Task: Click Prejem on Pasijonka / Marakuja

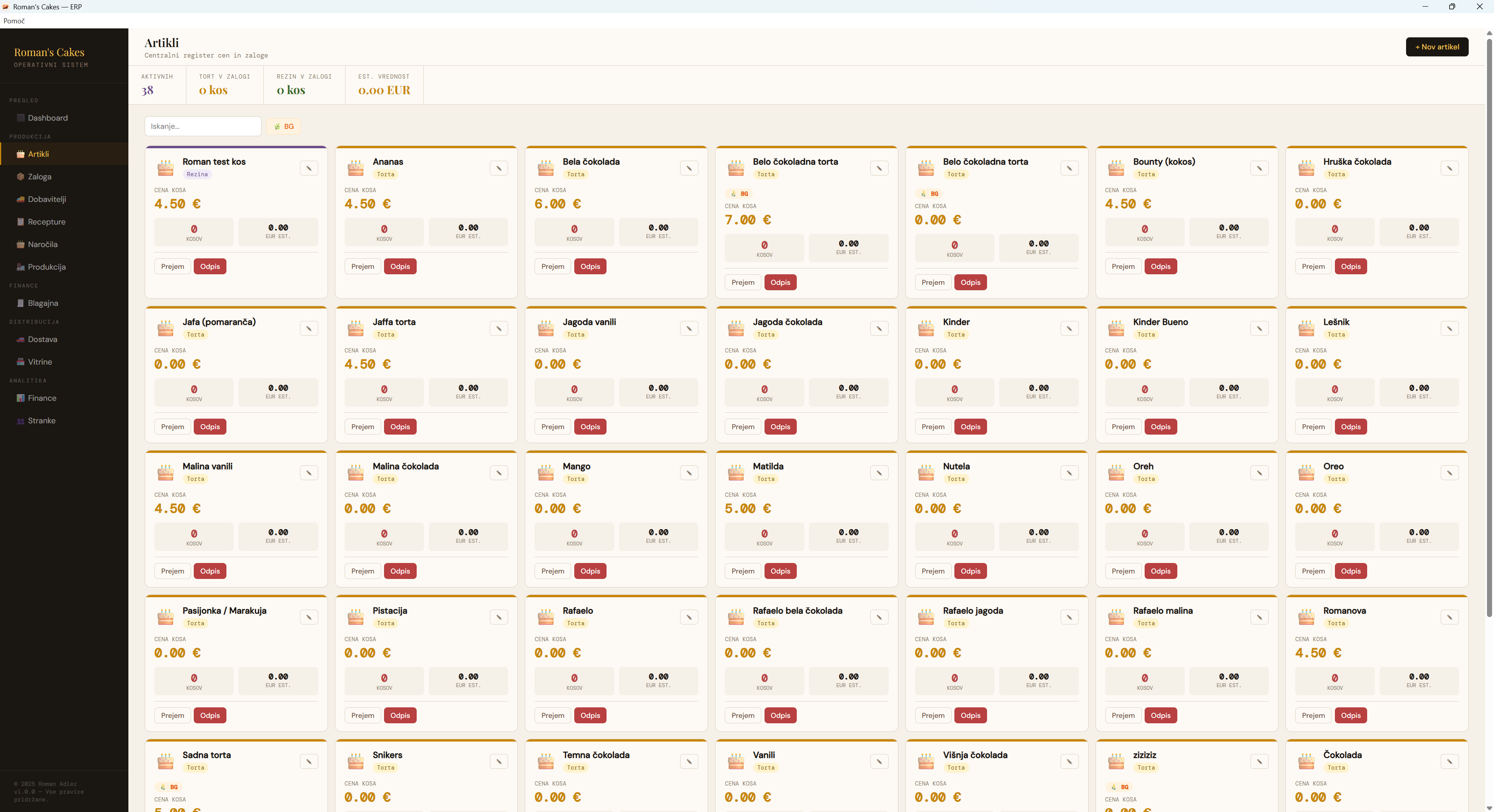Action: point(173,716)
